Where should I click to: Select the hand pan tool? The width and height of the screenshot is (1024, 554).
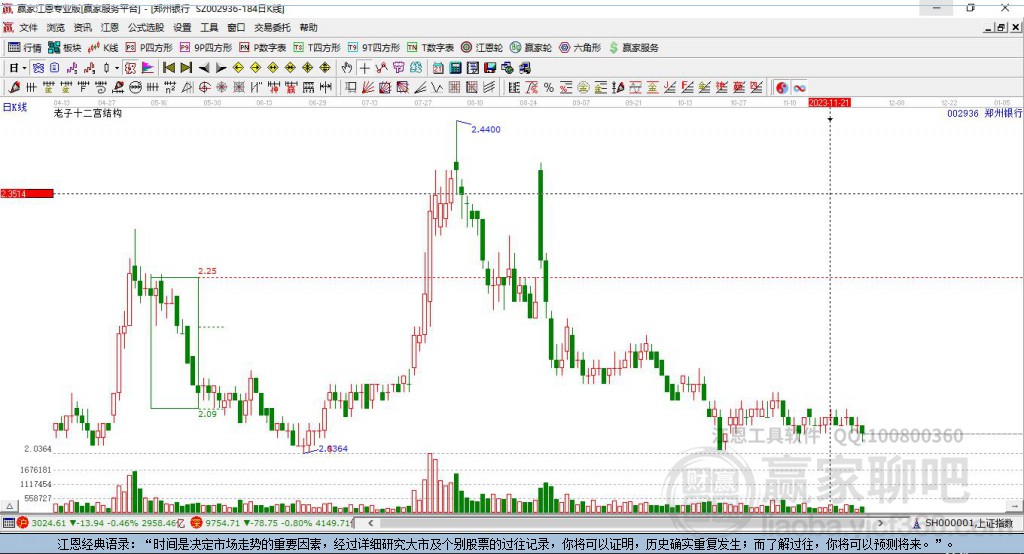(346, 67)
